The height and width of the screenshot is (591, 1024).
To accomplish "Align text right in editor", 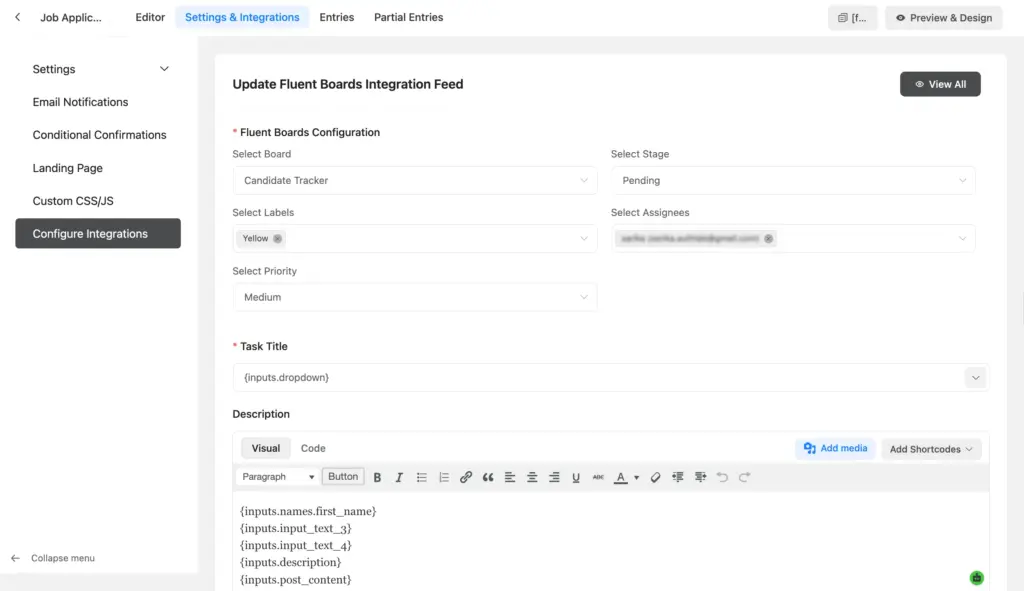I will (554, 477).
